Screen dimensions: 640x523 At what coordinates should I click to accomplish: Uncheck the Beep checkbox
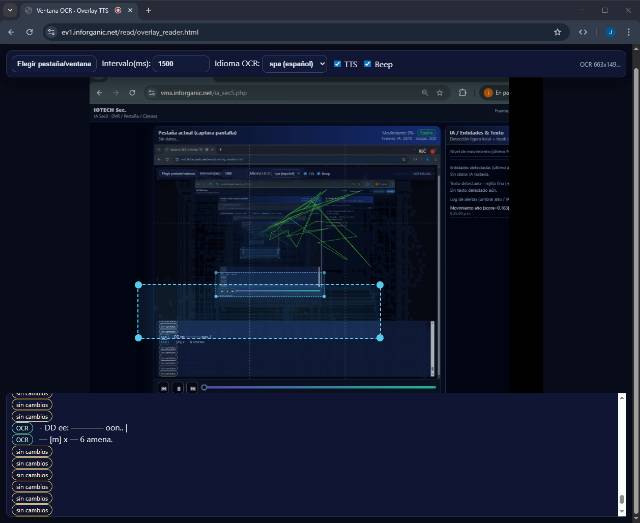coord(368,64)
